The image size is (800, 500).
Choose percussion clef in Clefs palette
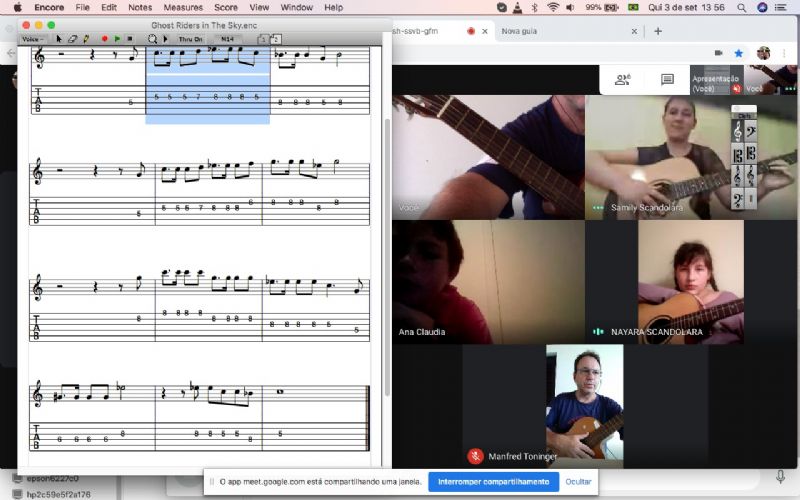point(751,198)
